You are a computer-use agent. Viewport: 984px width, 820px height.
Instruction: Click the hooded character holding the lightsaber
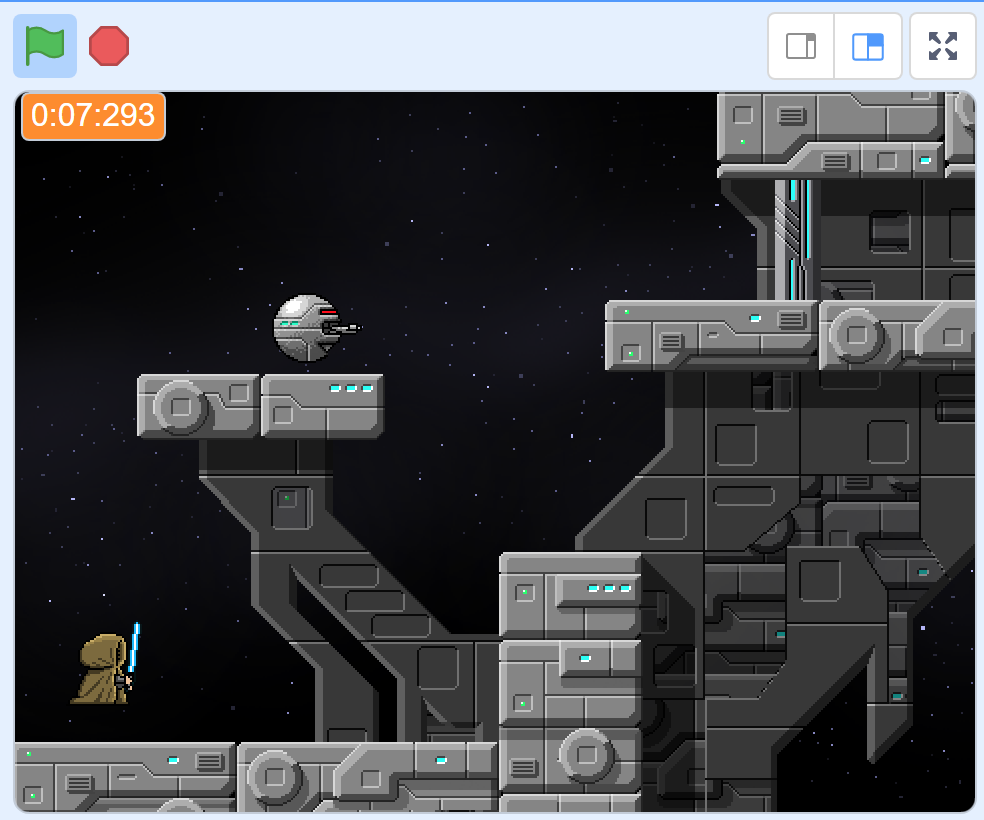(107, 664)
